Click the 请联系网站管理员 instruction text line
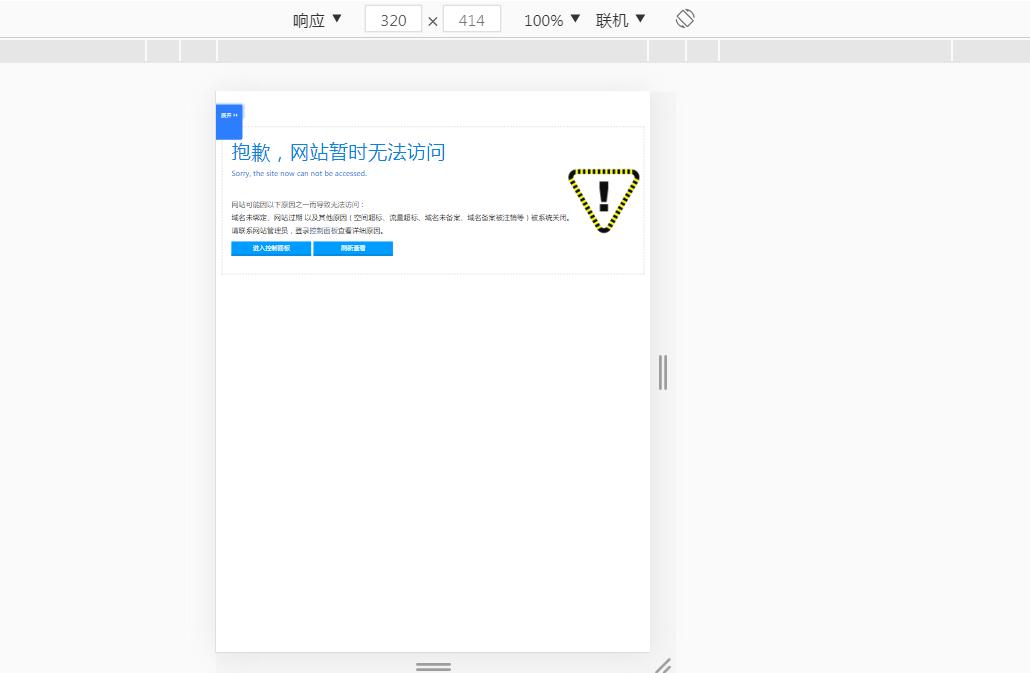This screenshot has height=673, width=1030. [307, 230]
